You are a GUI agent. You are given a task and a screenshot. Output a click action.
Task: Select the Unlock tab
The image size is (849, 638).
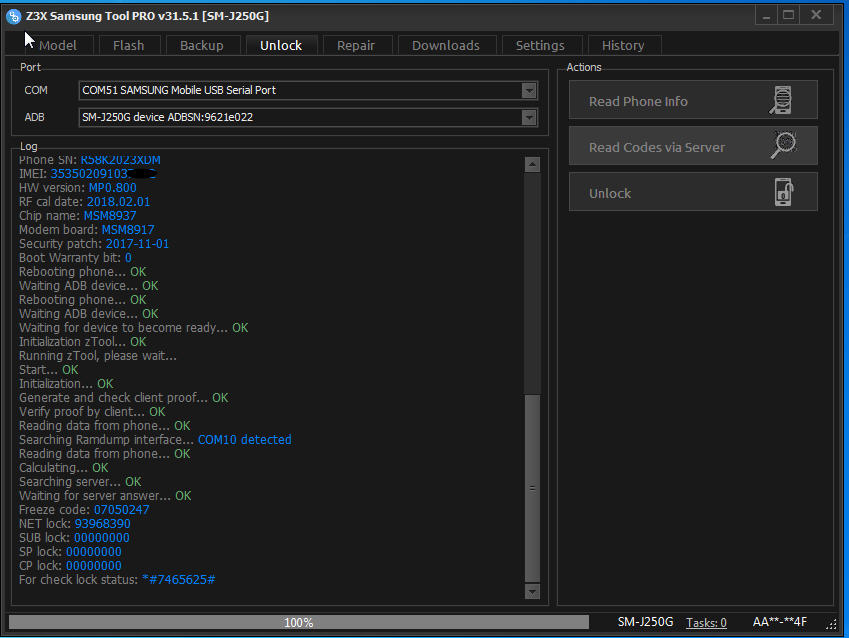(280, 45)
